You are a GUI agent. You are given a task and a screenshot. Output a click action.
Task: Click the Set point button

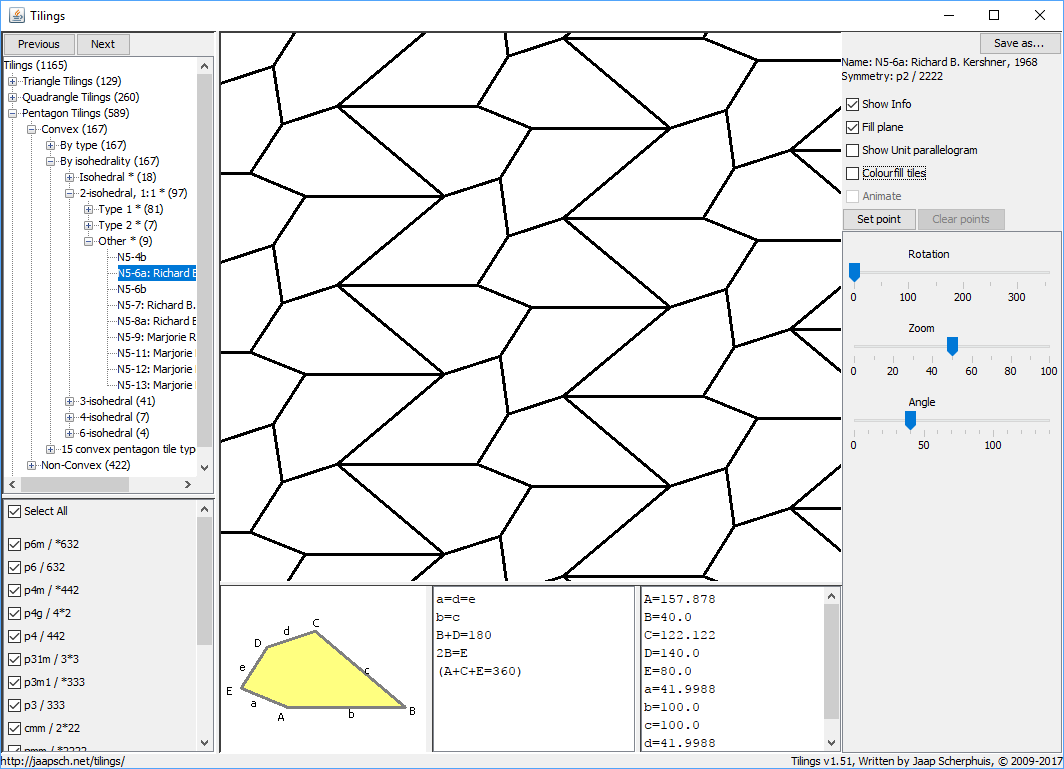(879, 219)
